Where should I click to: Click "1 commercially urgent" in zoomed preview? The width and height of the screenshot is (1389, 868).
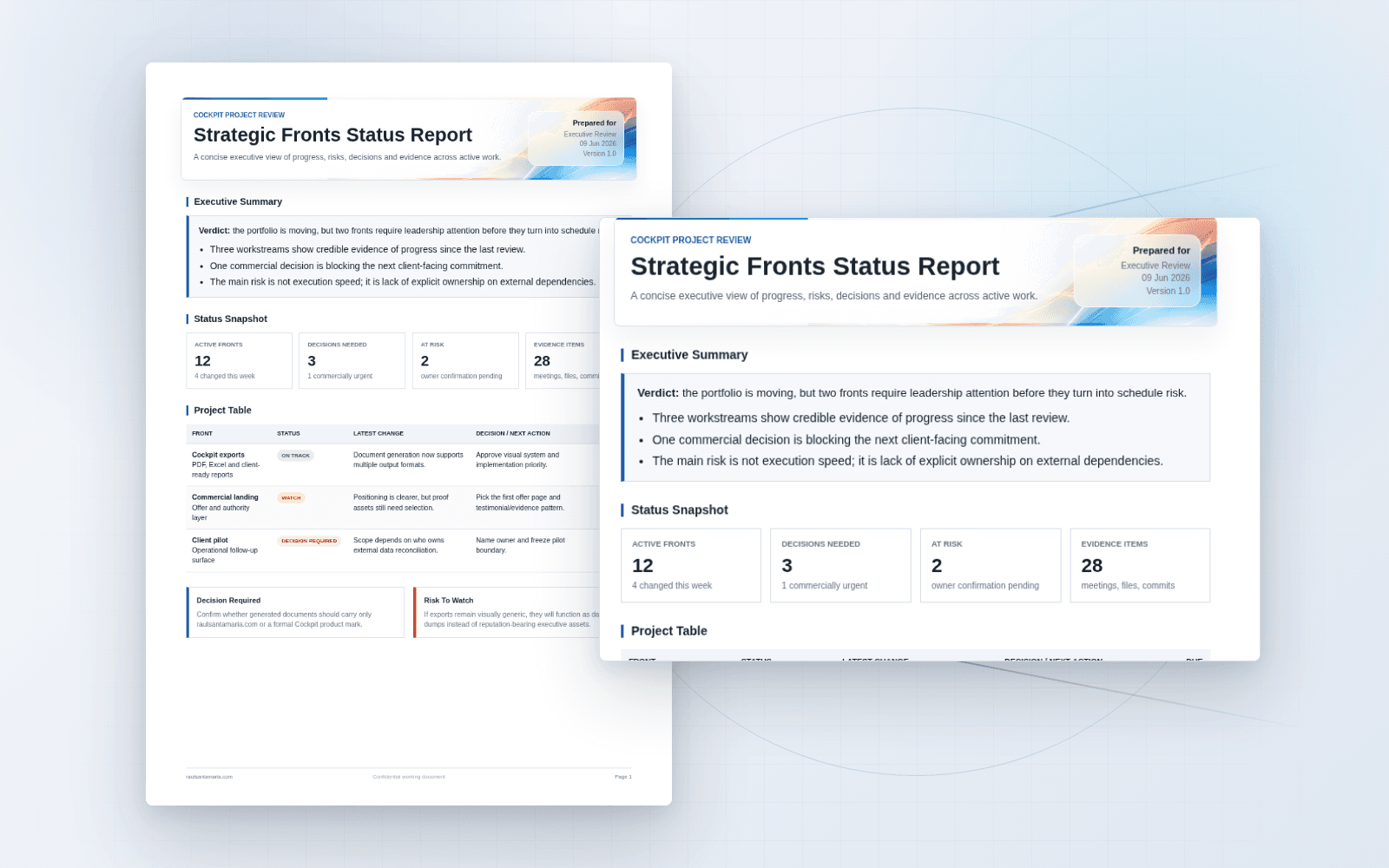tap(824, 585)
